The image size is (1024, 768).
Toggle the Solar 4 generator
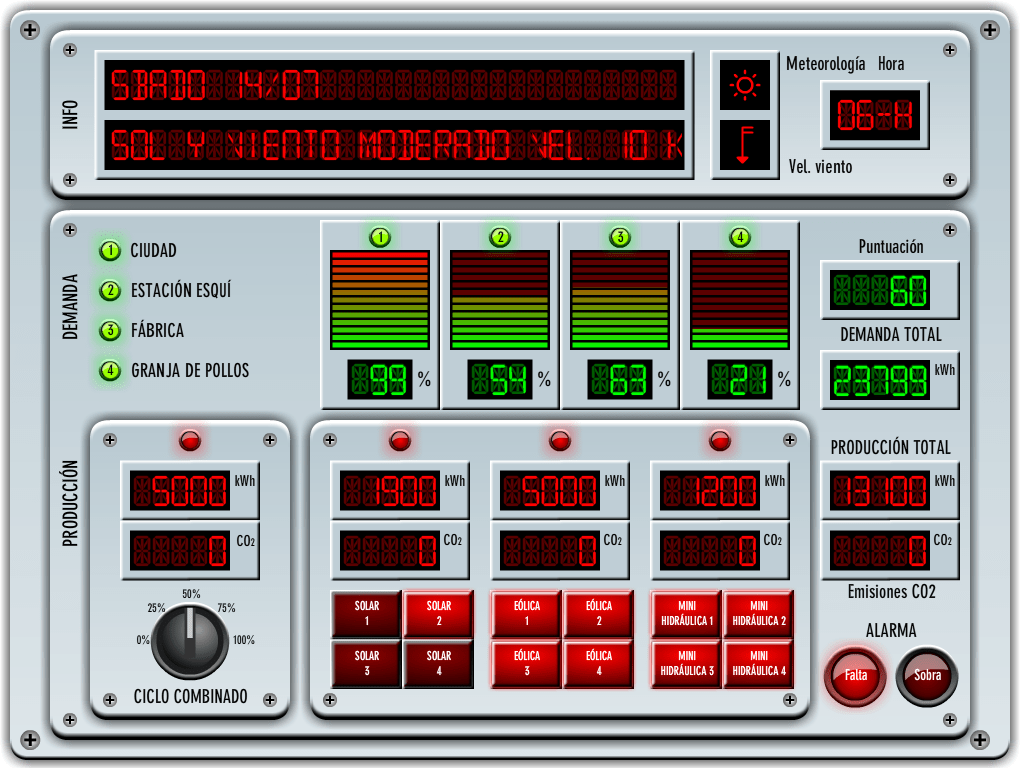coord(438,664)
